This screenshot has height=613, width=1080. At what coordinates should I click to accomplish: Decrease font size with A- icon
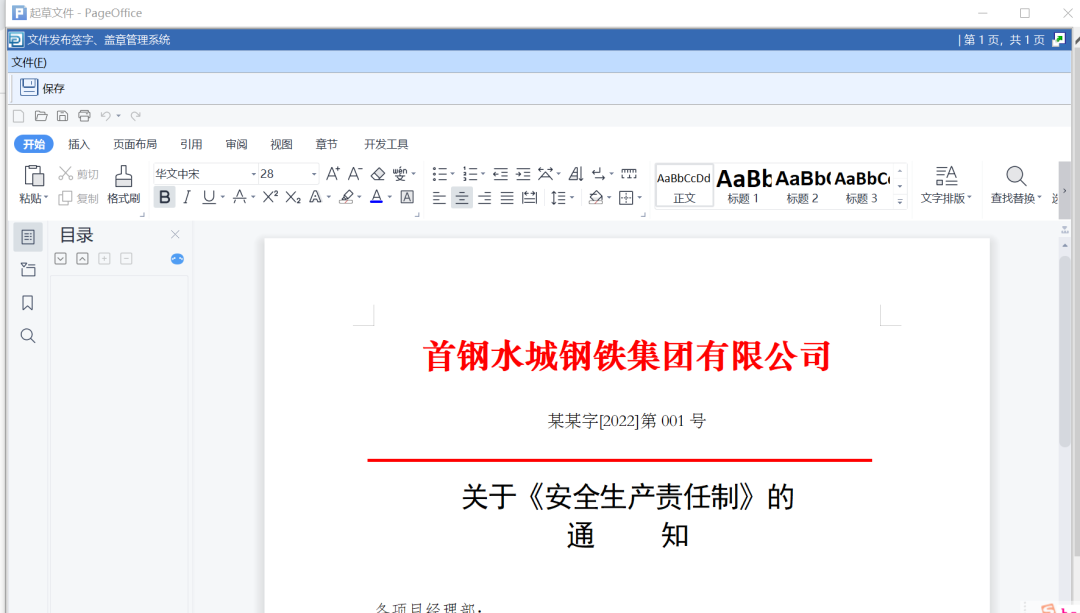click(x=355, y=174)
